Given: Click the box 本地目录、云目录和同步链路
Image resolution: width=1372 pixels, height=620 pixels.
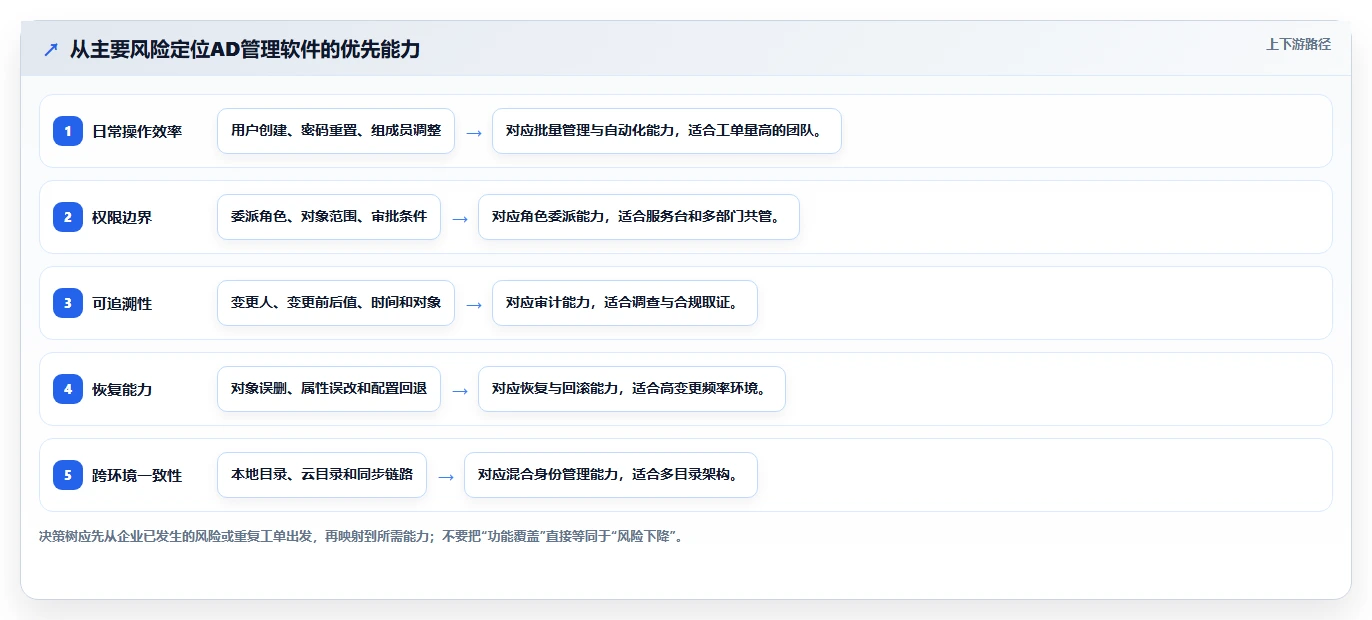Looking at the screenshot, I should pos(322,475).
